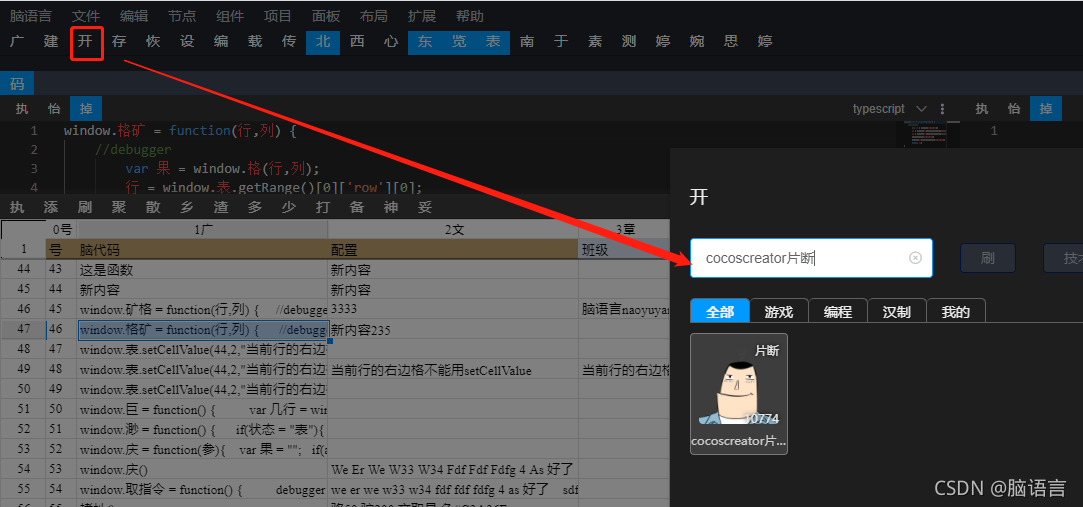Click 散 in the table toolbar
The width and height of the screenshot is (1083, 507).
point(153,207)
